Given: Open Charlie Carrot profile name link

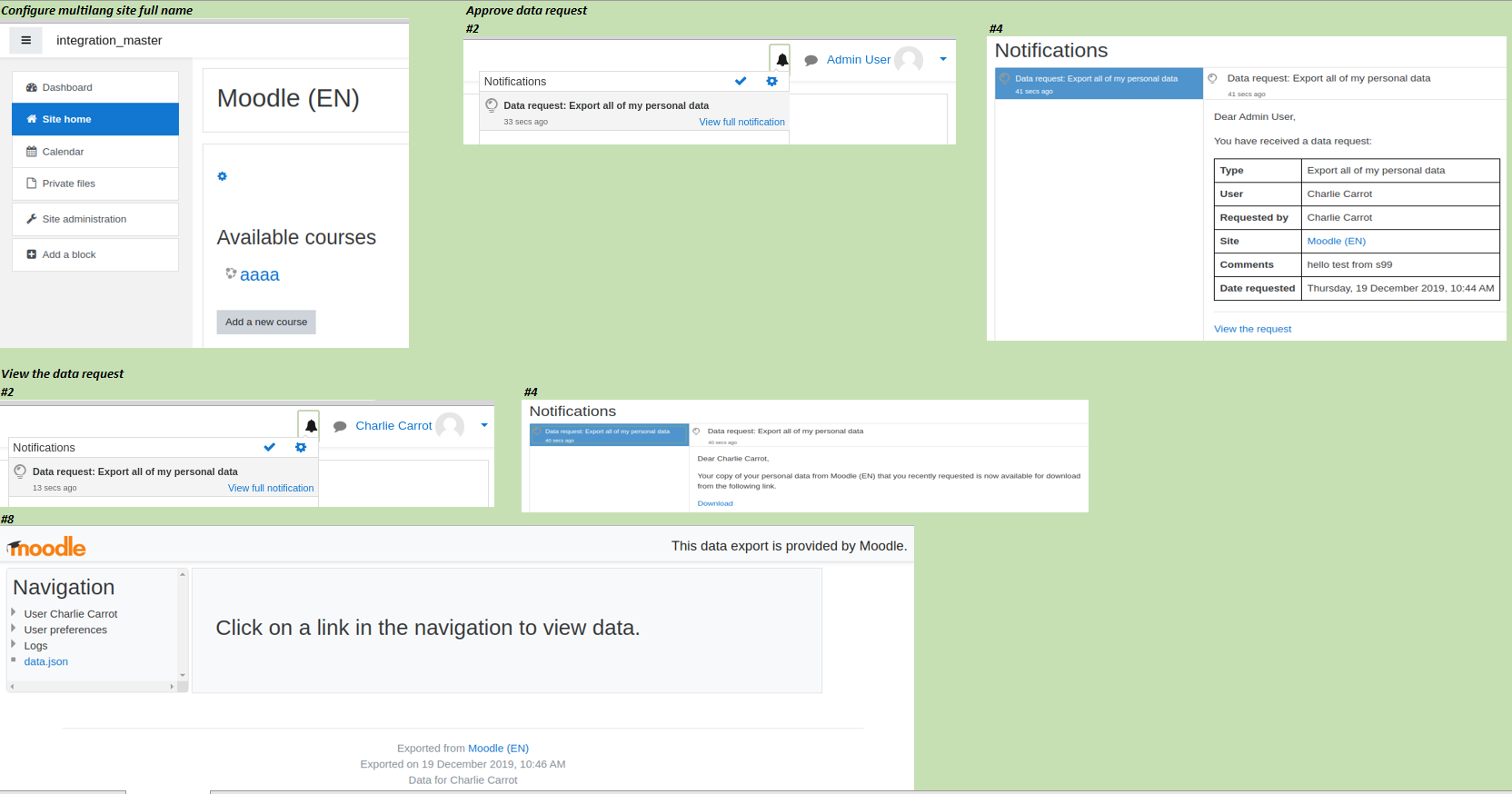Looking at the screenshot, I should pos(393,425).
